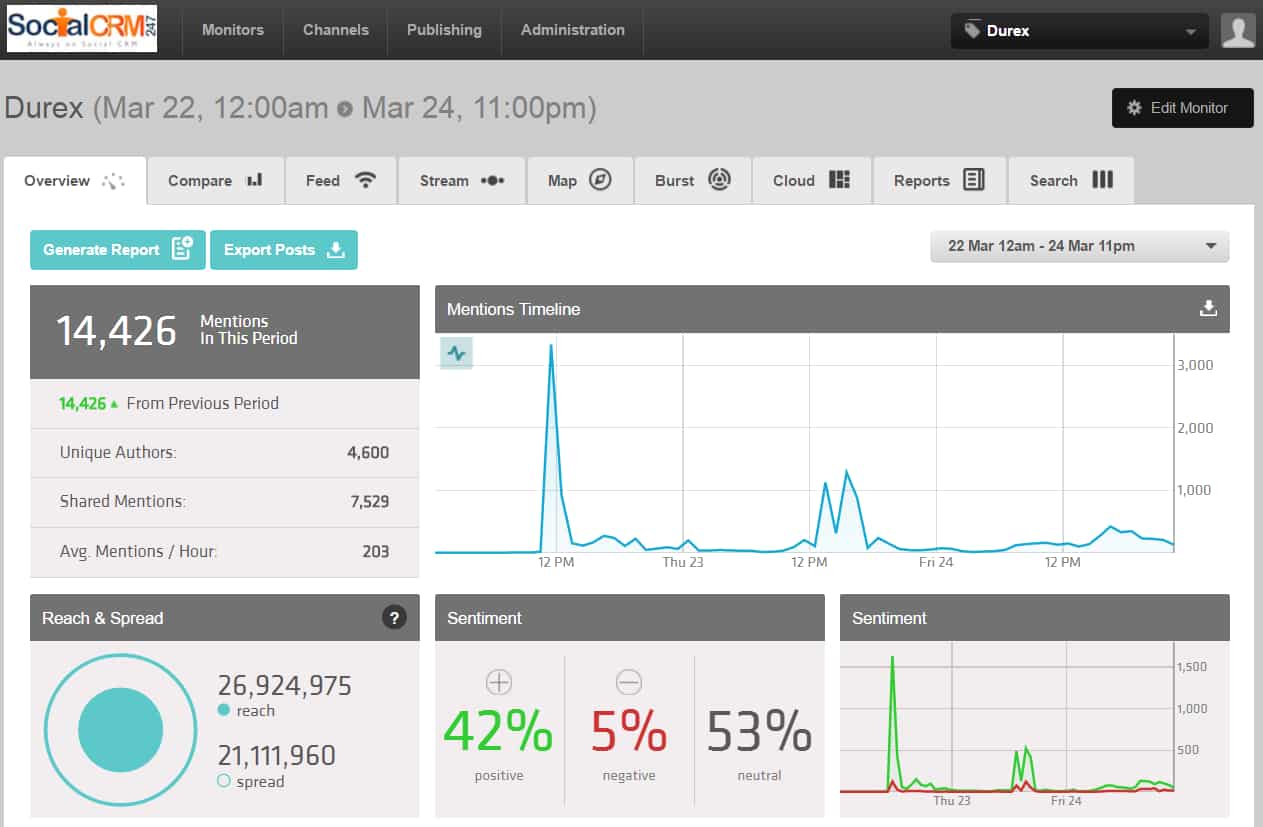
Task: Click the reach circle graphic
Action: click(x=120, y=730)
